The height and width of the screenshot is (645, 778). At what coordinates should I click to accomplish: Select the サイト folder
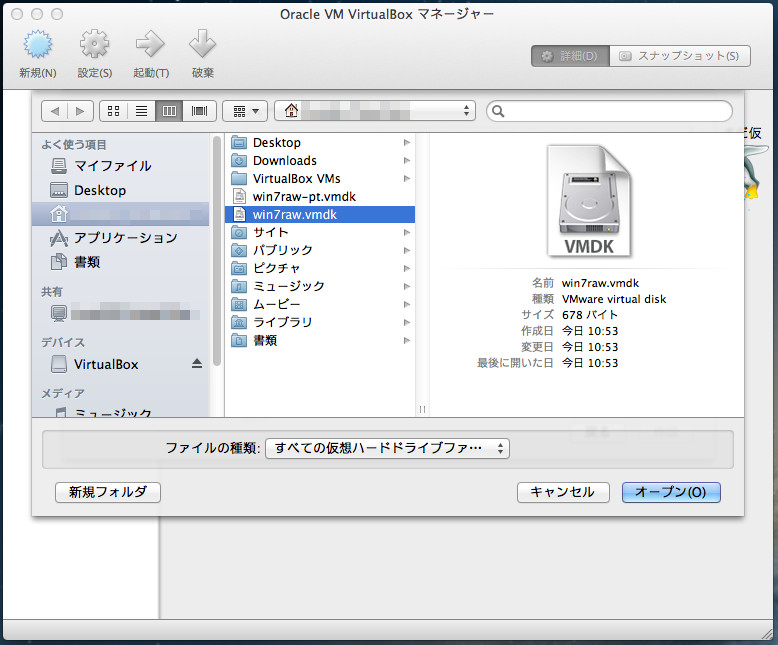pos(320,233)
